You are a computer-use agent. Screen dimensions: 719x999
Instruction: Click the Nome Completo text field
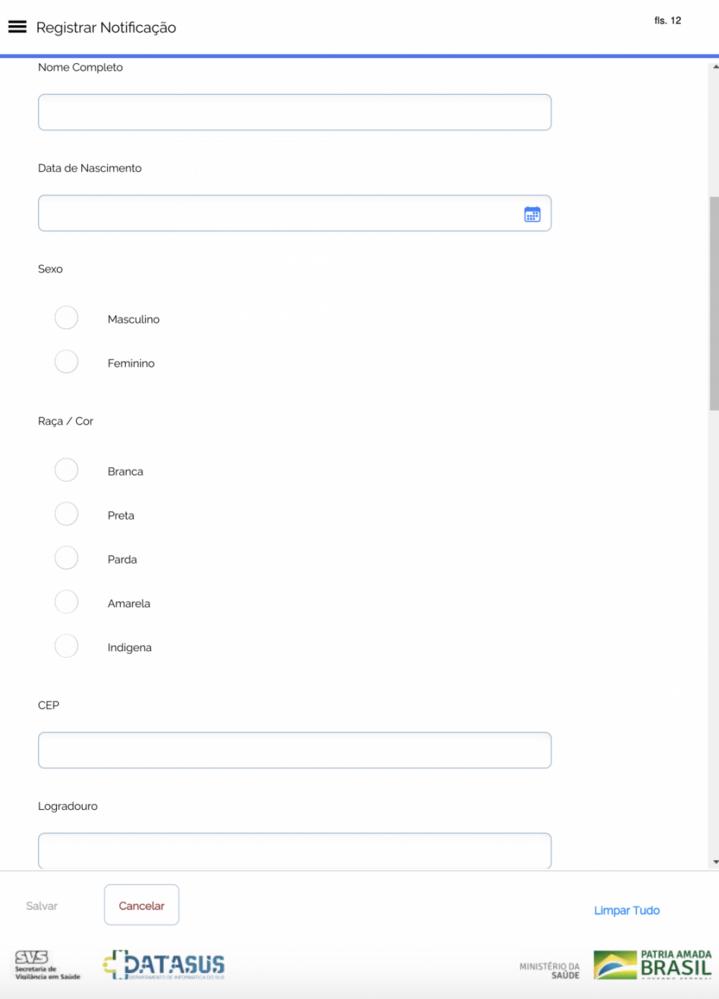tap(294, 113)
